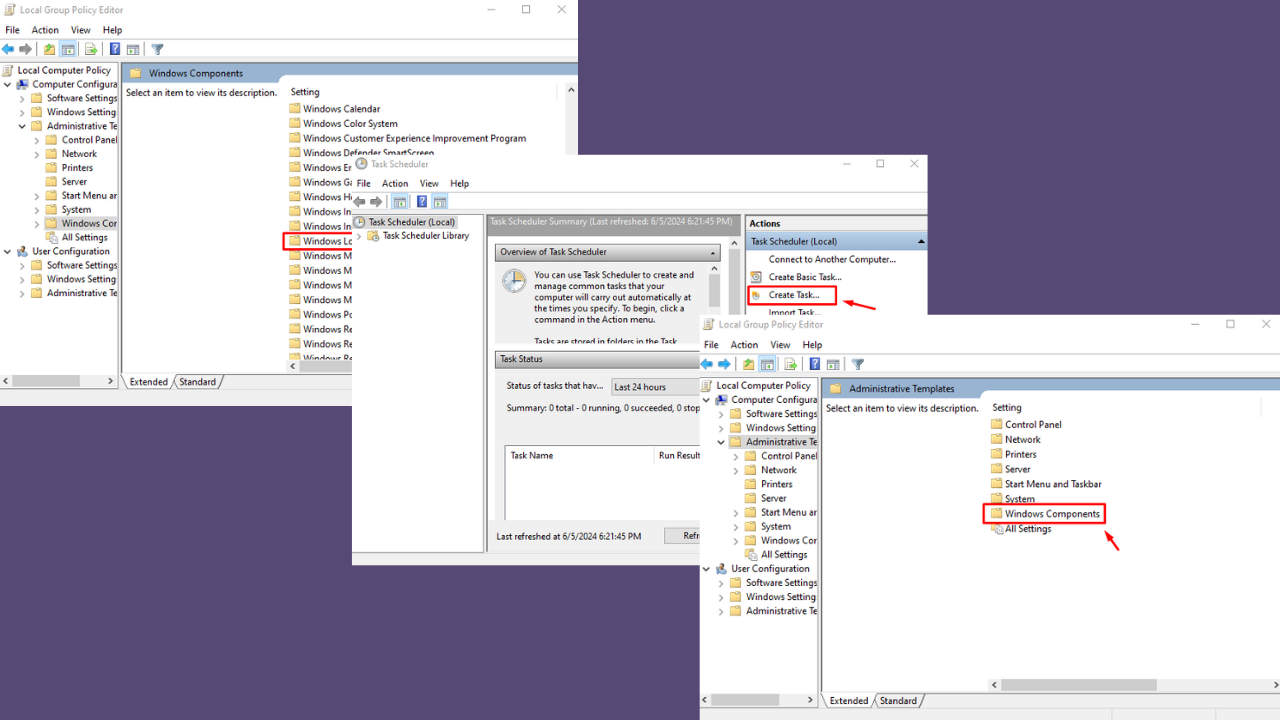1280x720 pixels.
Task: Expand Network node in Administrative Templates editor tree
Action: pos(736,470)
